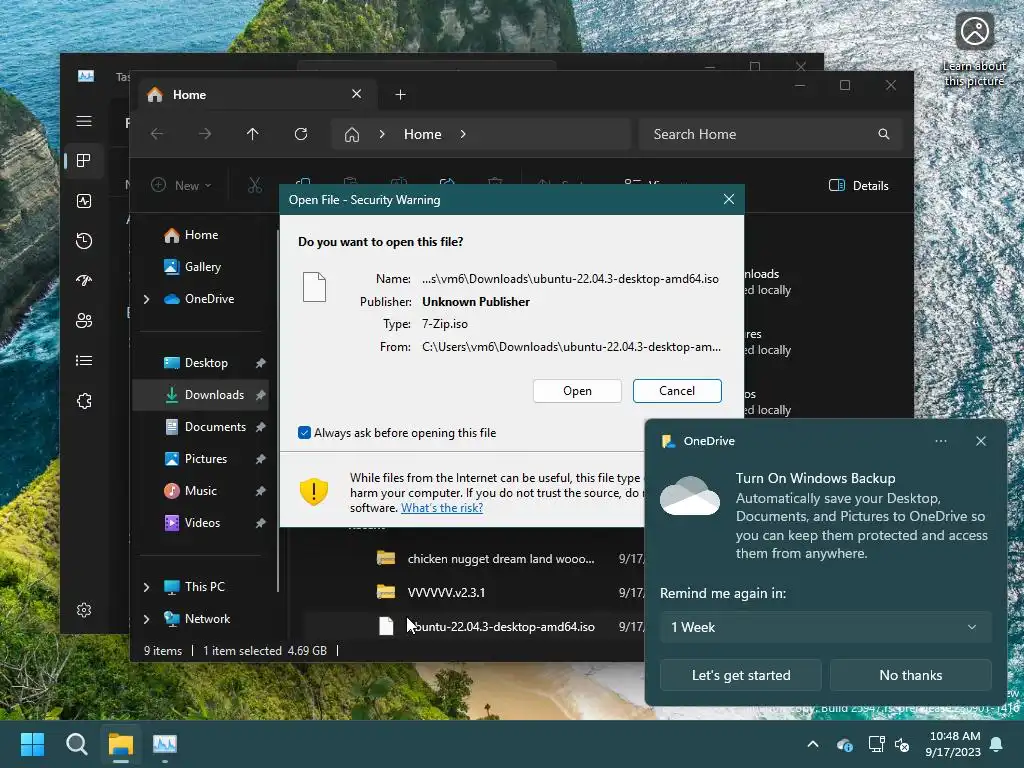Image resolution: width=1024 pixels, height=768 pixels.
Task: Select Desktop in the navigation pane
Action: [x=206, y=363]
